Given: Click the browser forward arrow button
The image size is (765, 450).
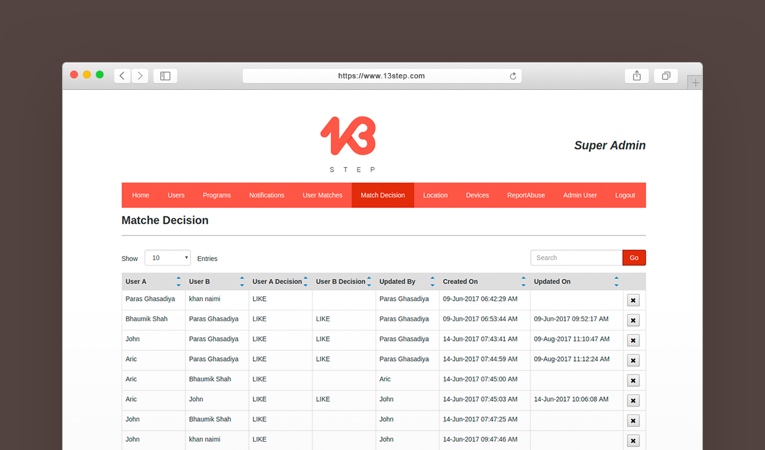Looking at the screenshot, I should (x=140, y=76).
